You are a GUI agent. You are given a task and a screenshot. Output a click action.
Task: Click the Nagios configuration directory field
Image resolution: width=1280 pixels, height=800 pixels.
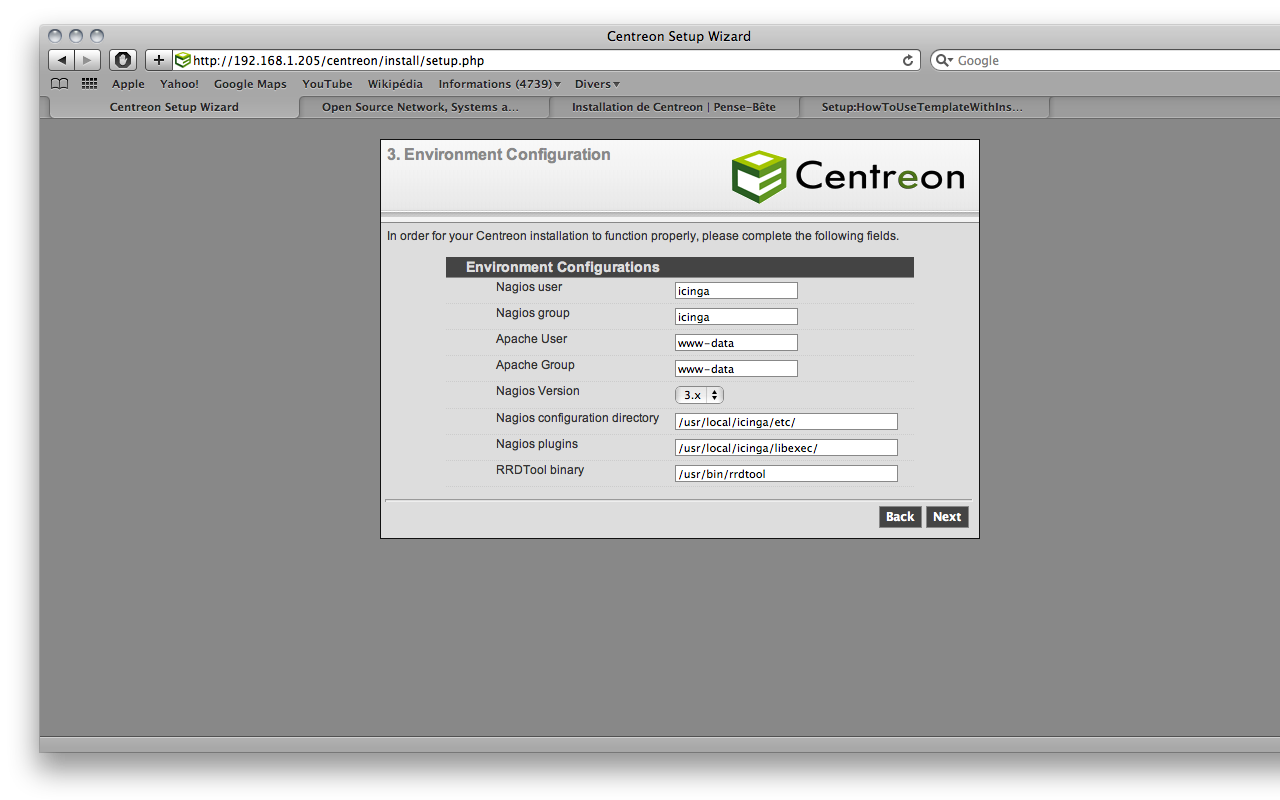[786, 422]
